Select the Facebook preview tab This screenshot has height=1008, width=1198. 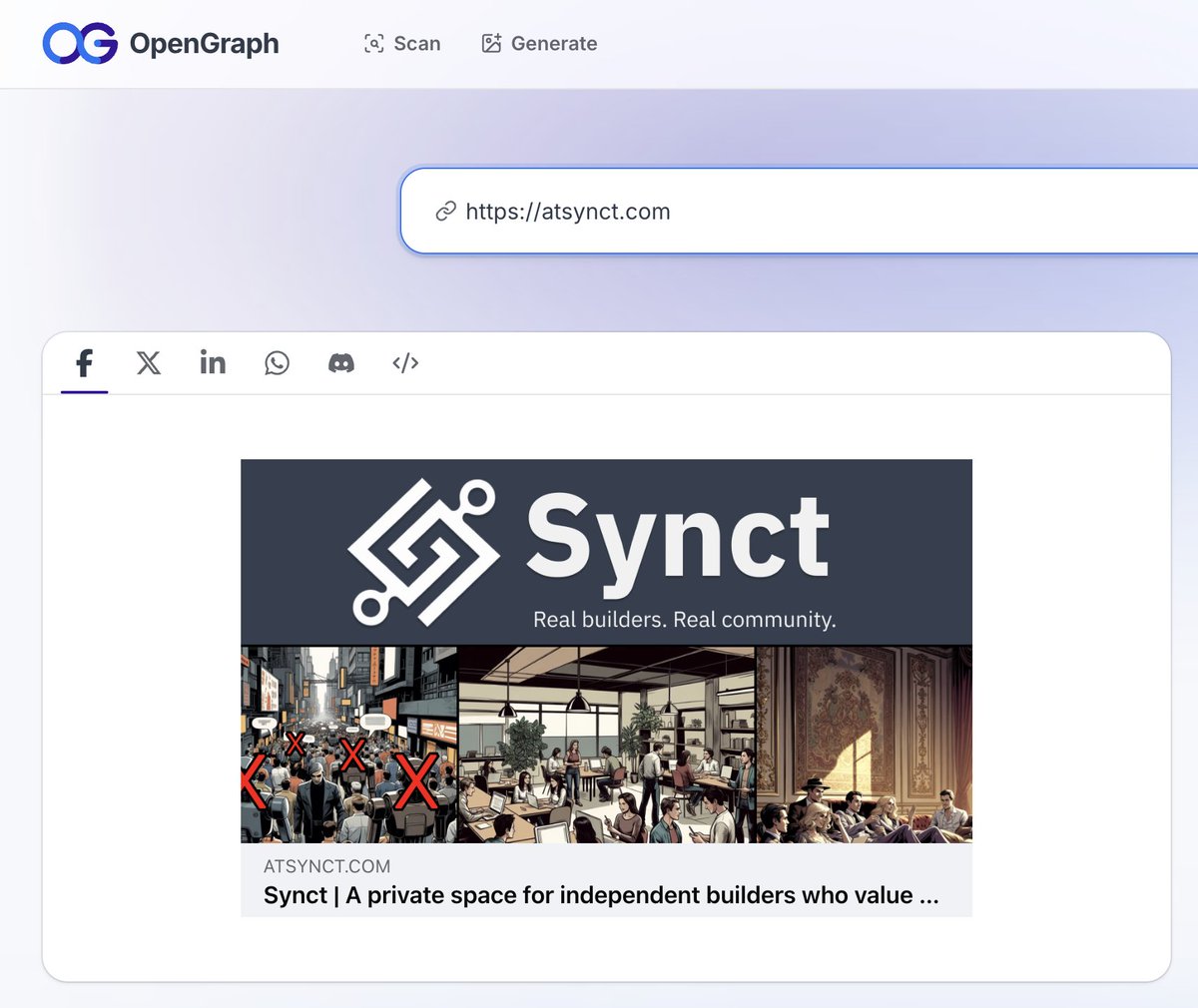[85, 363]
